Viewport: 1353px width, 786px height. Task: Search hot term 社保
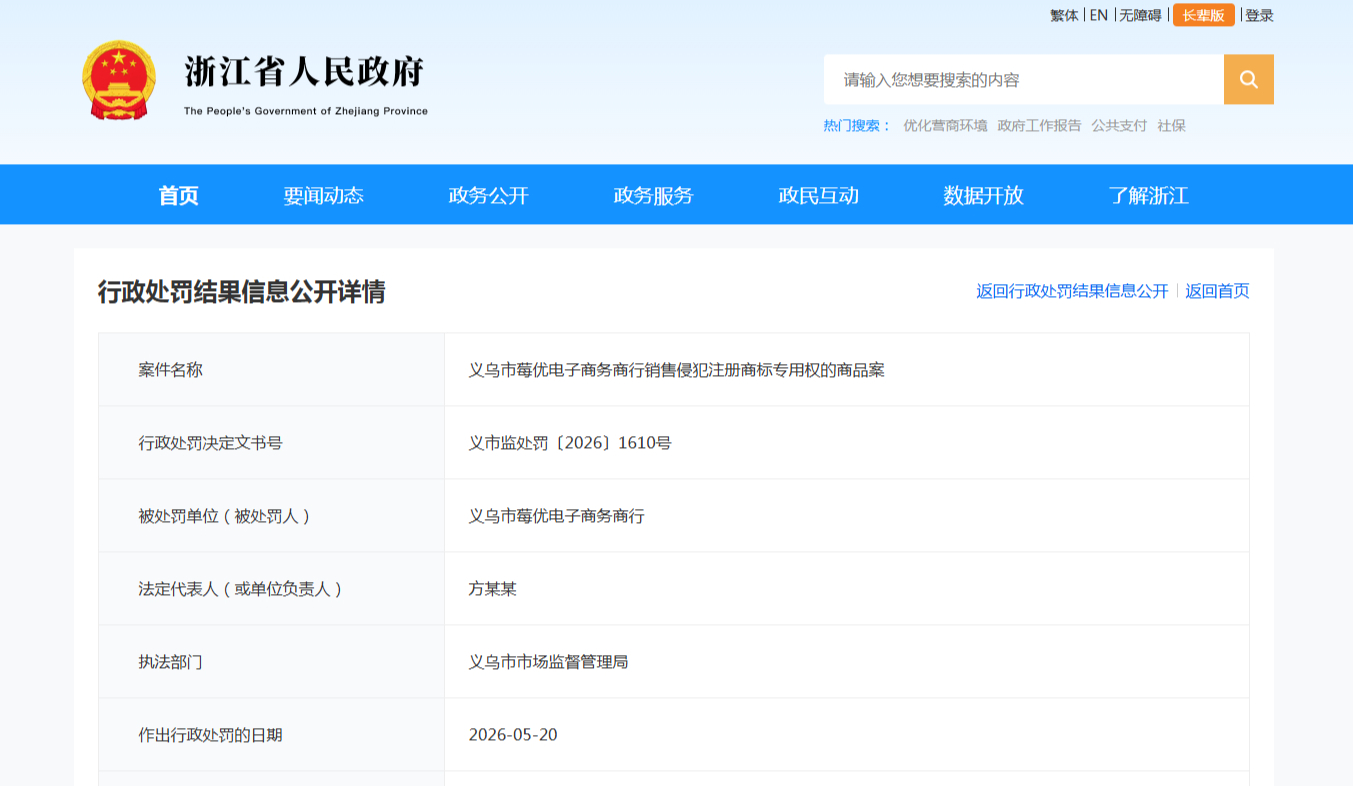(1171, 126)
